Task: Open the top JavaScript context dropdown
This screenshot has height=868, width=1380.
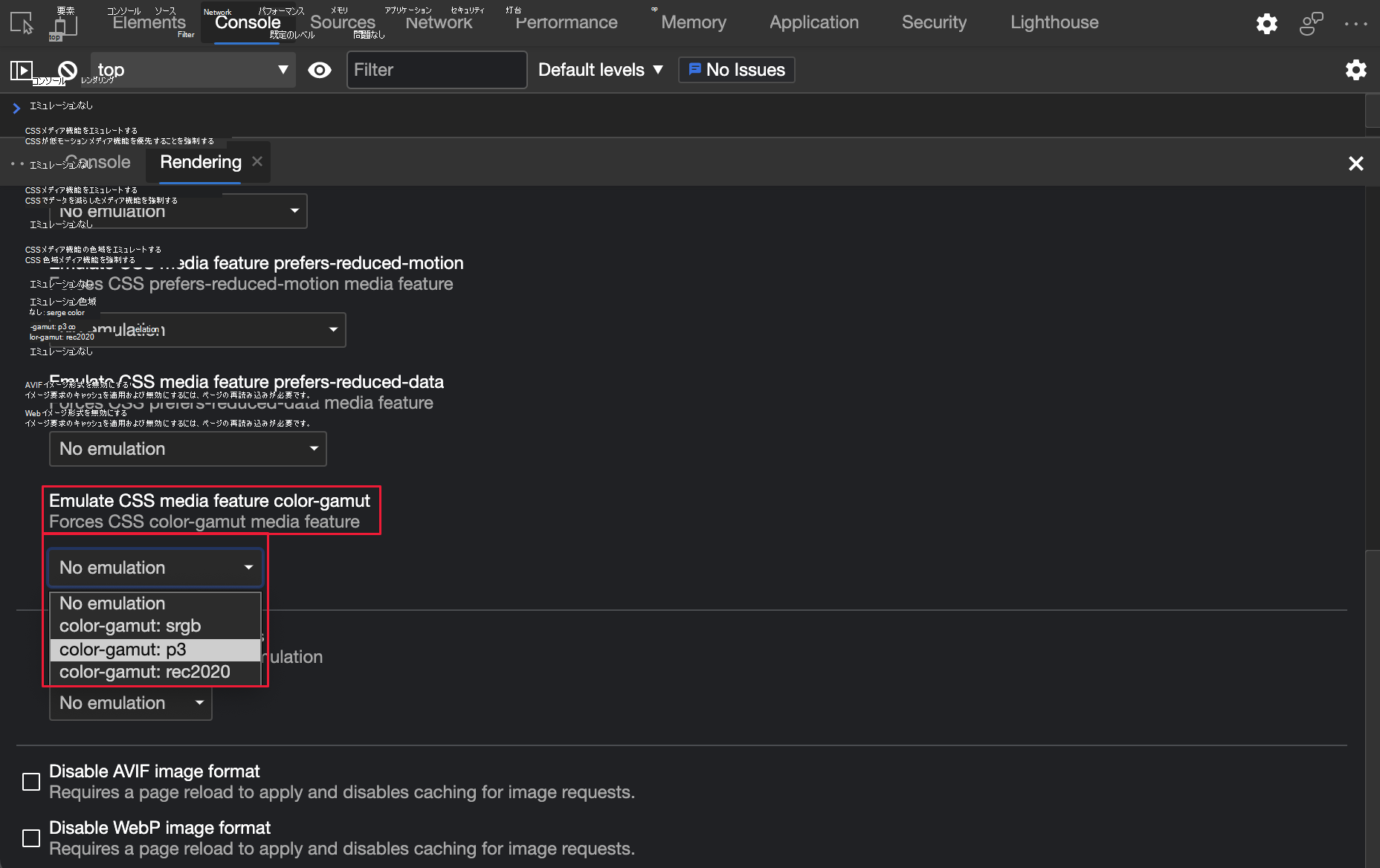Action: (x=193, y=70)
